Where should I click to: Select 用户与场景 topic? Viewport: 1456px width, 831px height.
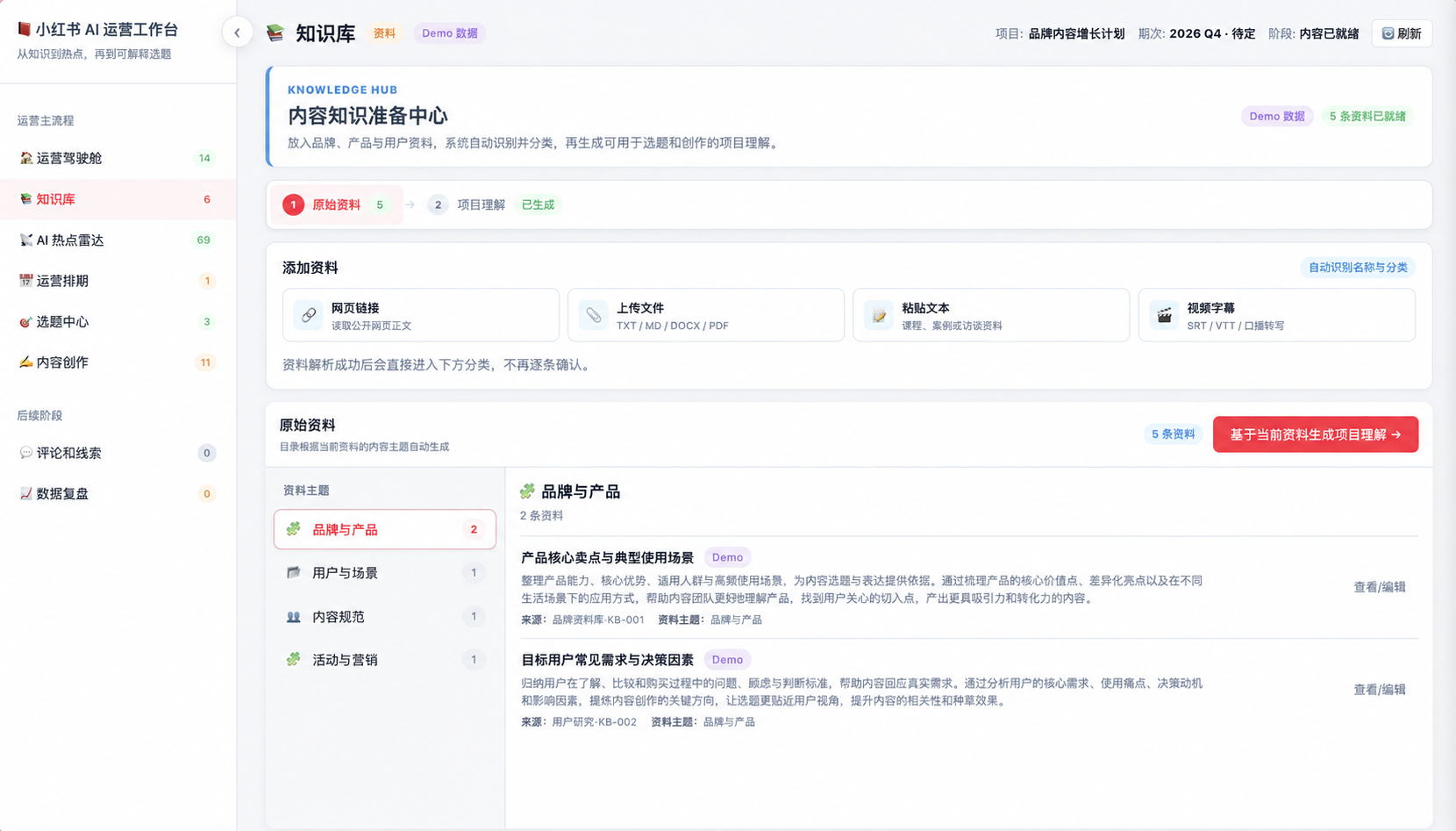(x=385, y=573)
